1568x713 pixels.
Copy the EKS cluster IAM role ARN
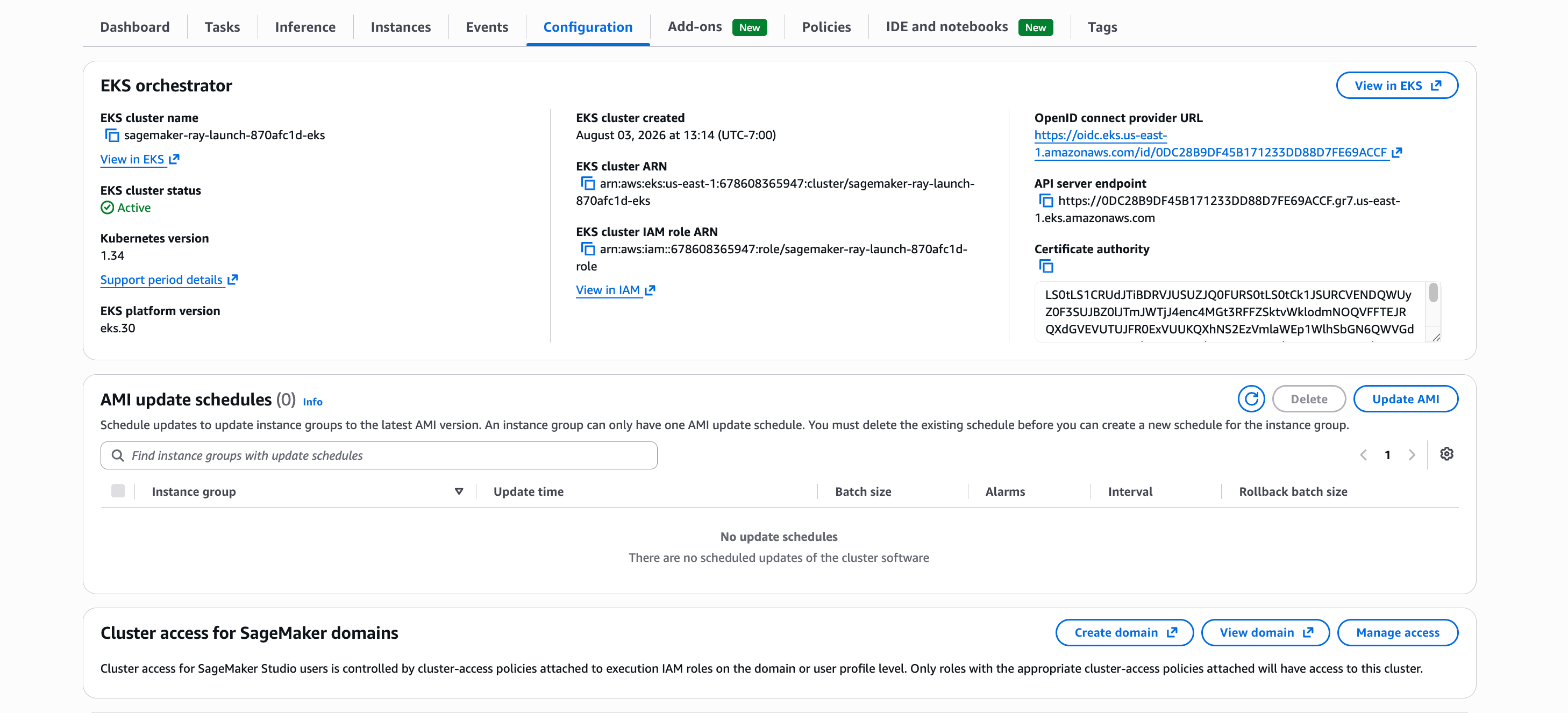[588, 249]
